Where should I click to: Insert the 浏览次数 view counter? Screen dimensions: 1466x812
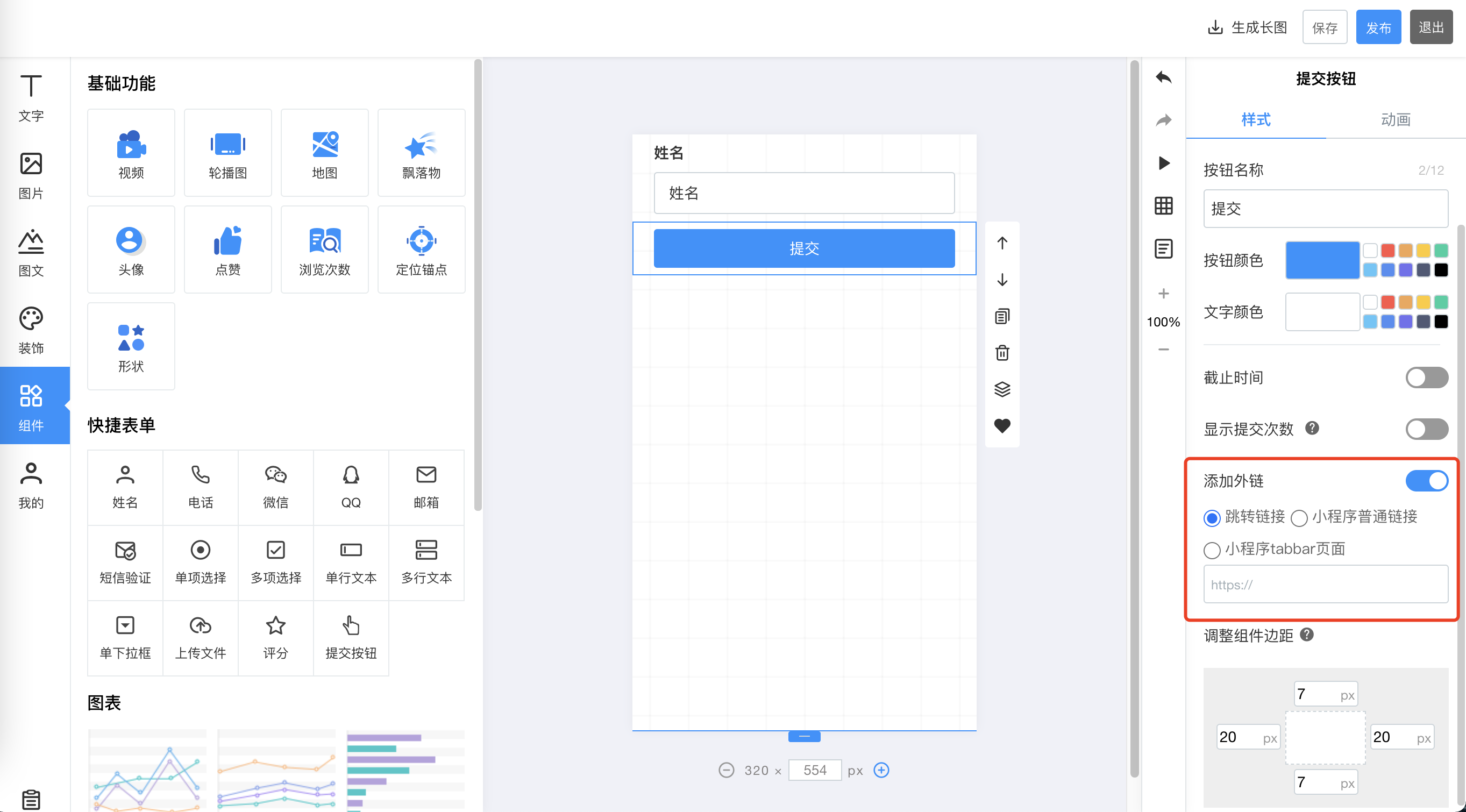(x=324, y=249)
